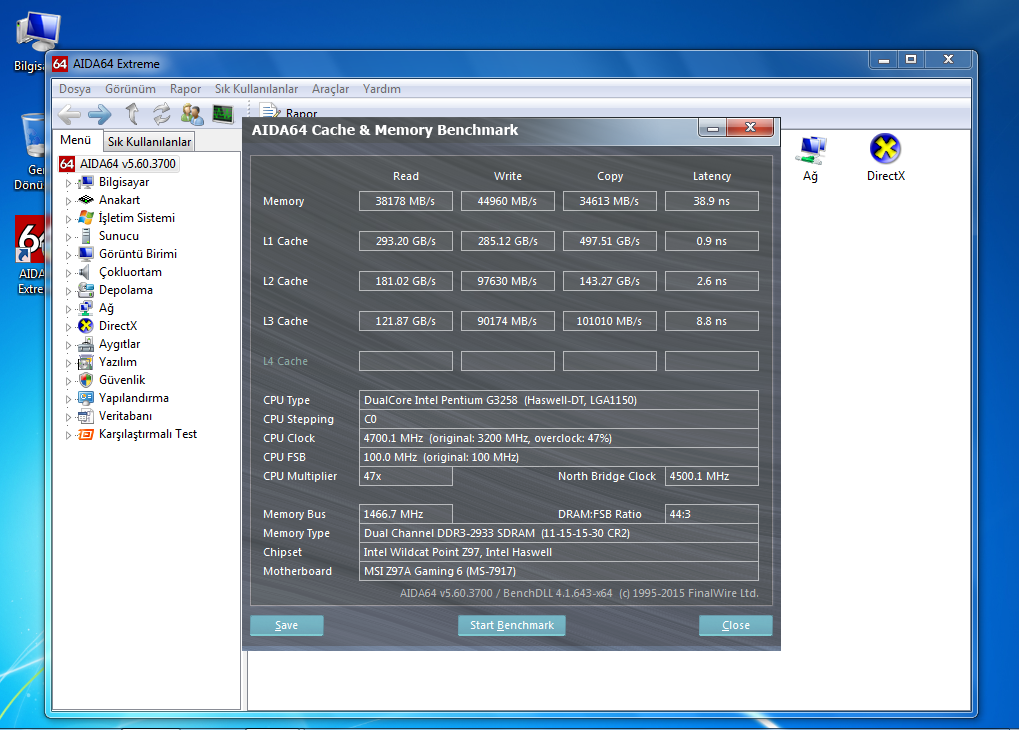Click the Computer desktop icon
Screen dimensions: 1019x730
click(38, 31)
